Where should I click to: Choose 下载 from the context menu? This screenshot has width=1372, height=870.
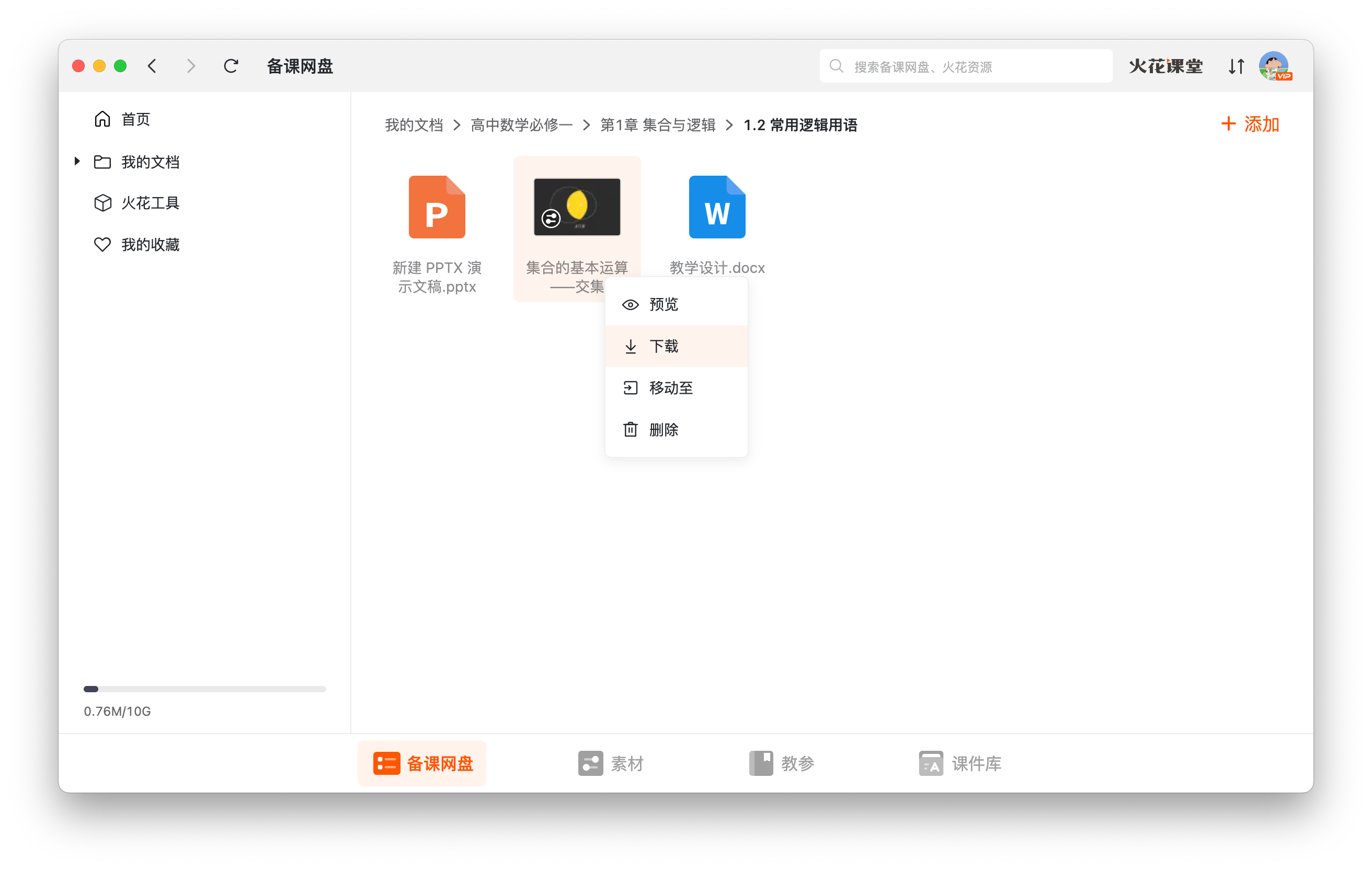[676, 346]
